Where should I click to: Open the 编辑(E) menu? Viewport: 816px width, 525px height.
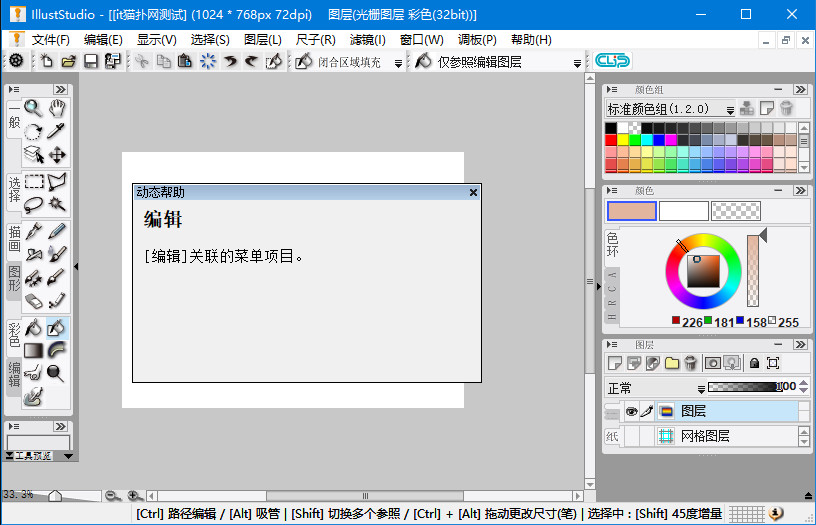pos(103,40)
